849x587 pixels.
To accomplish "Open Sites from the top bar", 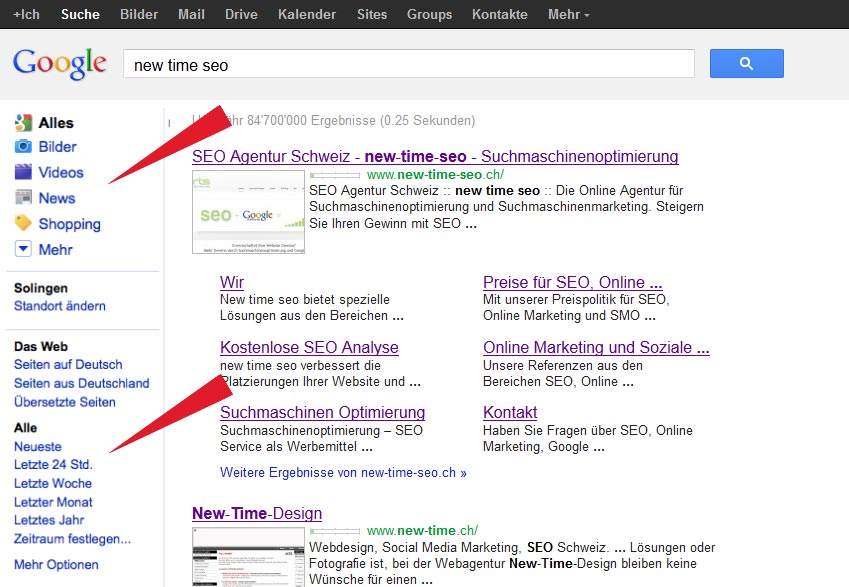I will (x=371, y=14).
